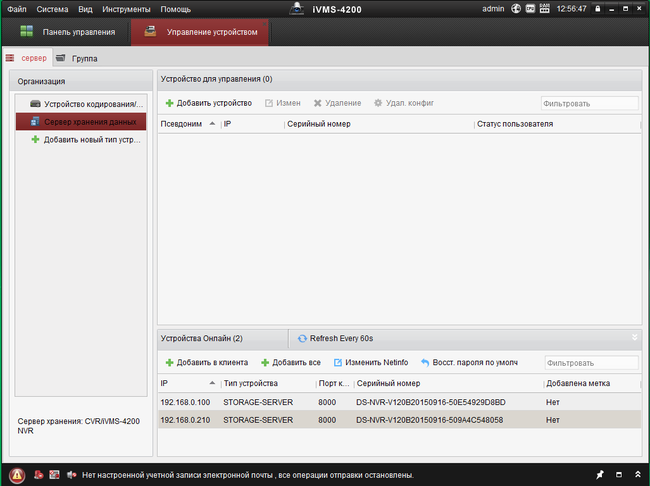Image resolution: width=650 pixels, height=486 pixels.
Task: Click the iVMS-4200 camera logo
Action: click(x=296, y=8)
